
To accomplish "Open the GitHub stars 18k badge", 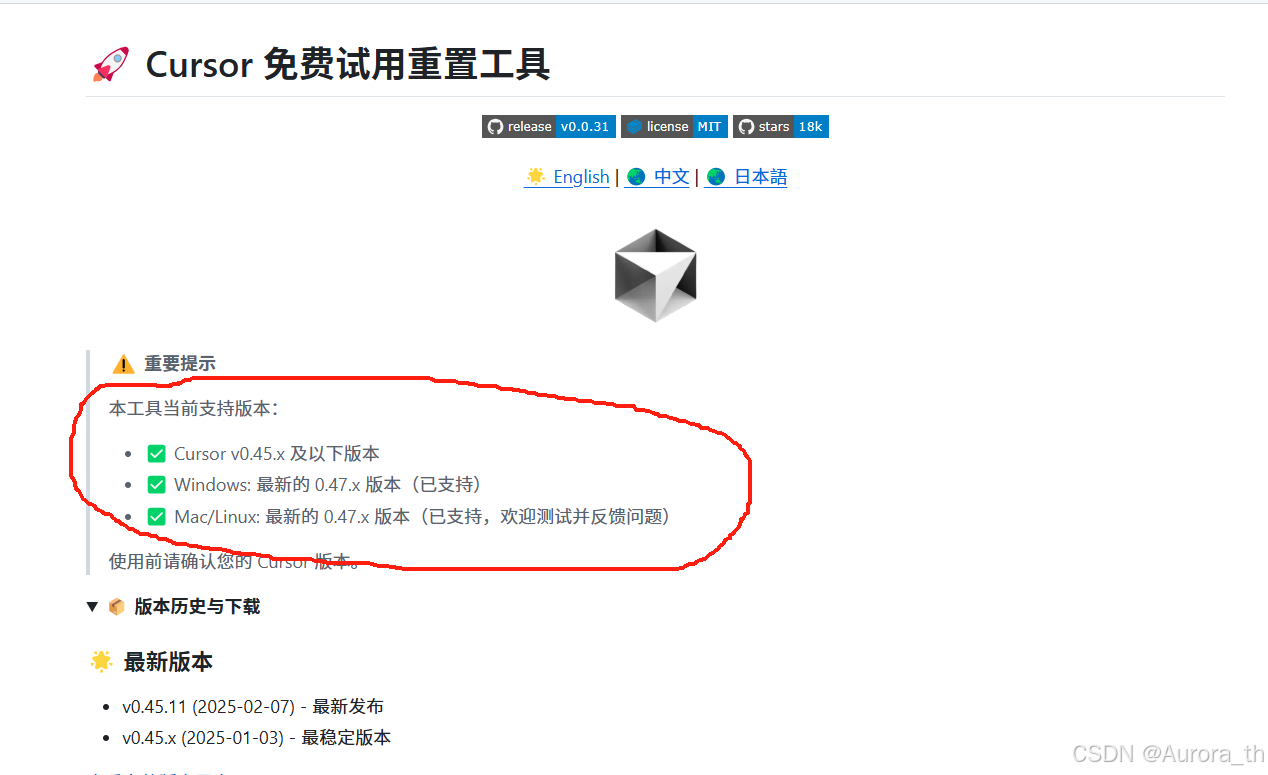I will (x=781, y=127).
